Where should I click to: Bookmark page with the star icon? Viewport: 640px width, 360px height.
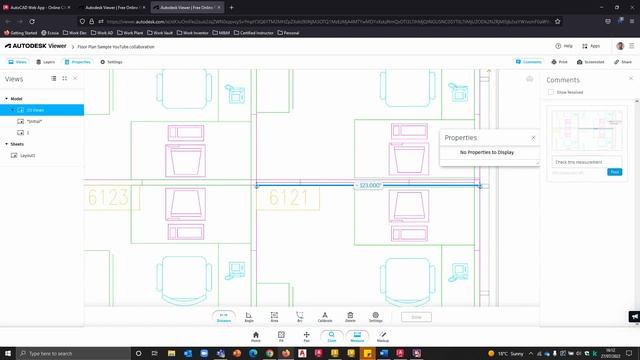coord(558,21)
